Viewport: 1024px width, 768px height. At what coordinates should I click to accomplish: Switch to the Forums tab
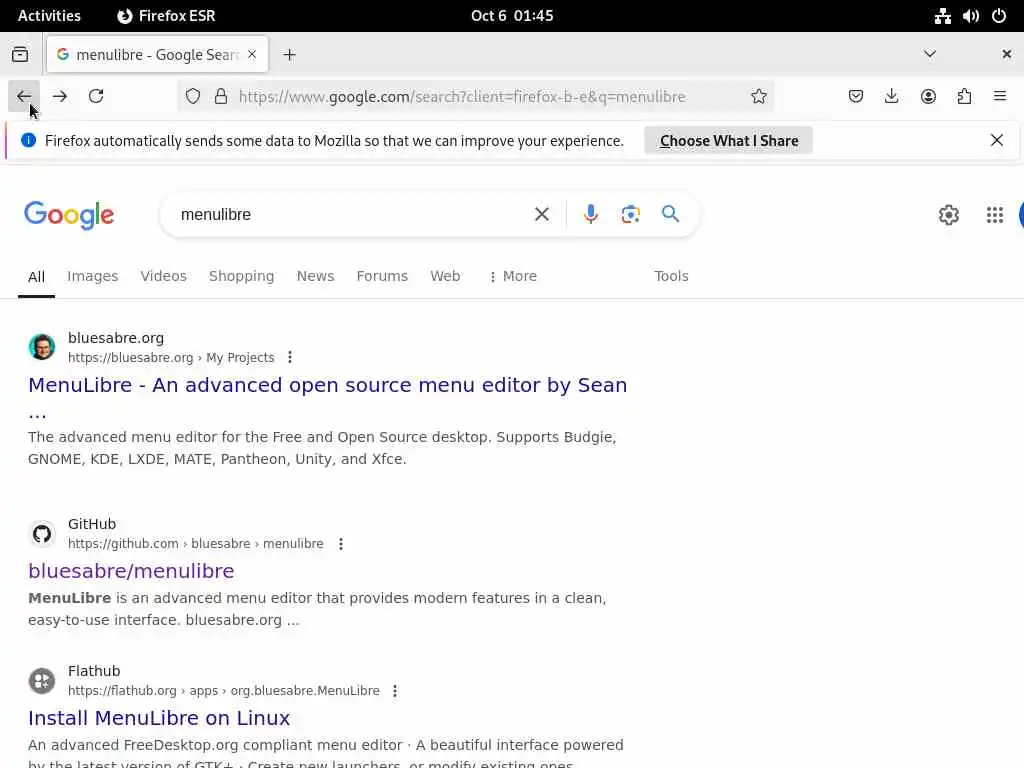[x=382, y=276]
